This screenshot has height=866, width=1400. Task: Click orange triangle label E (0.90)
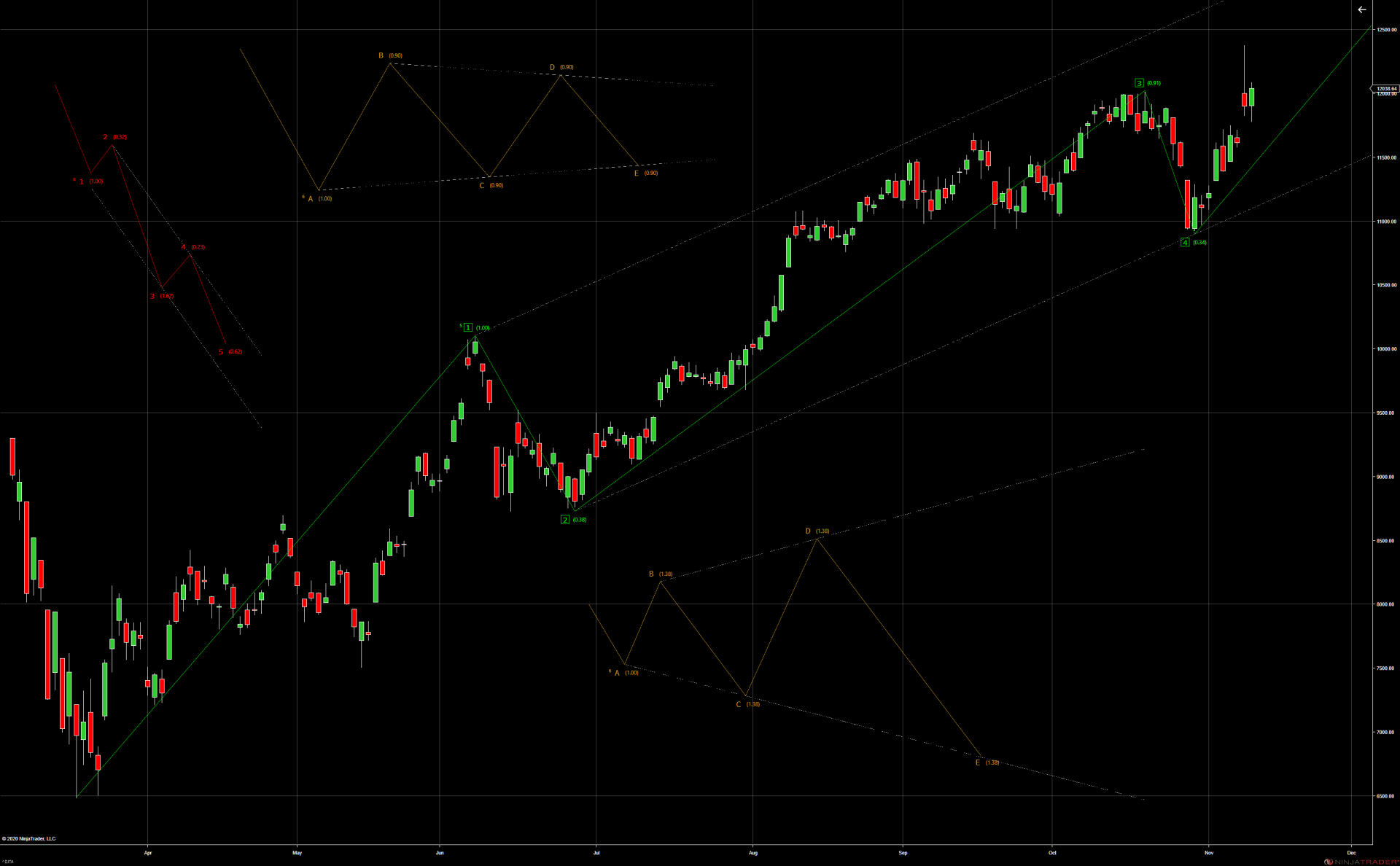[646, 173]
